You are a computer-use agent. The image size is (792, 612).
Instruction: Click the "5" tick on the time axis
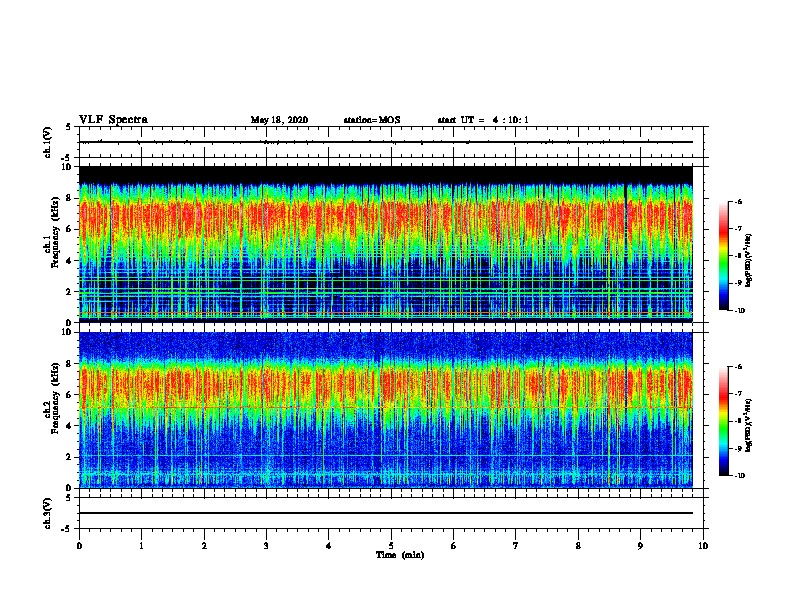391,546
